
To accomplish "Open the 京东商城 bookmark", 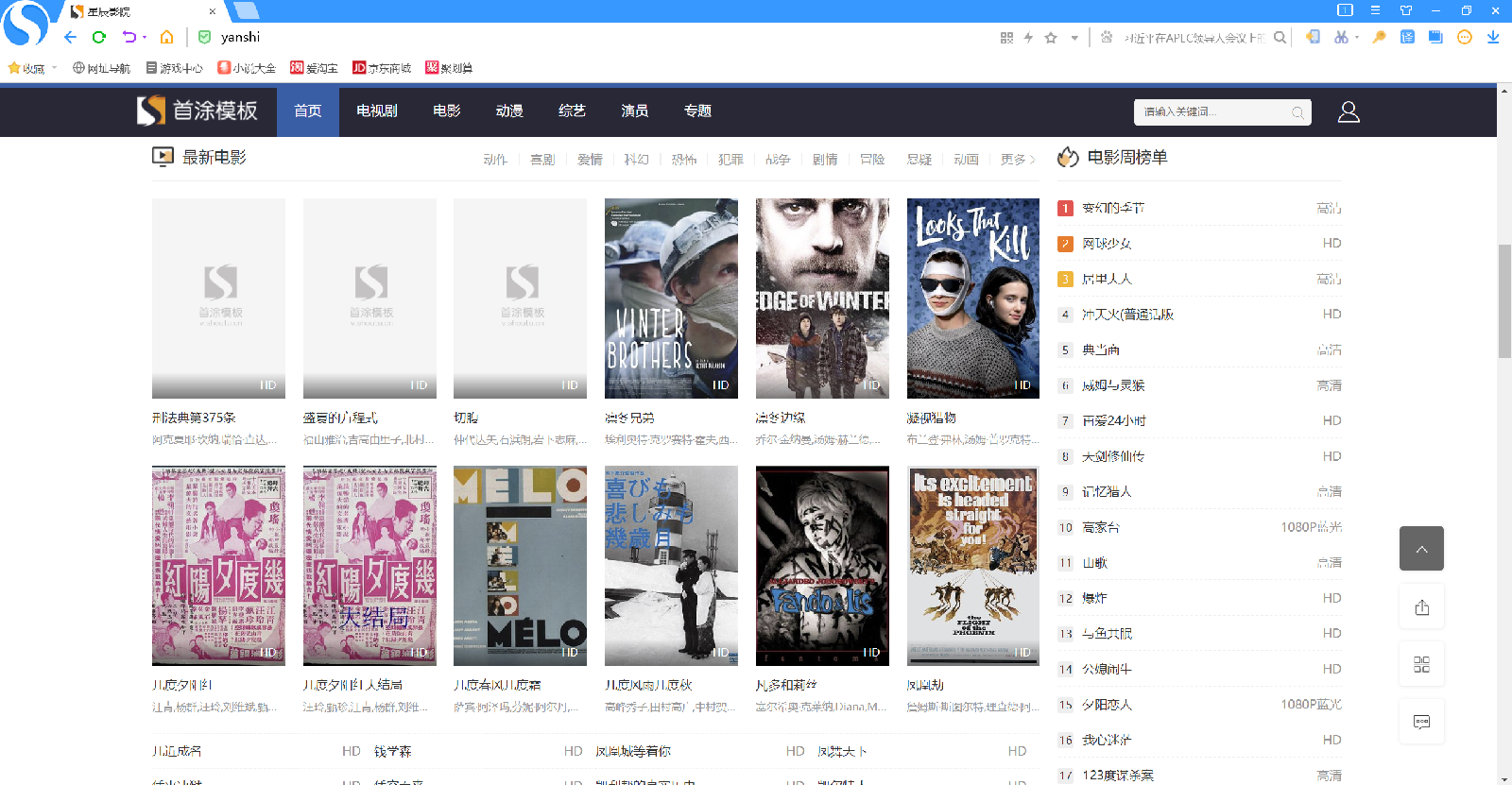I will click(382, 68).
